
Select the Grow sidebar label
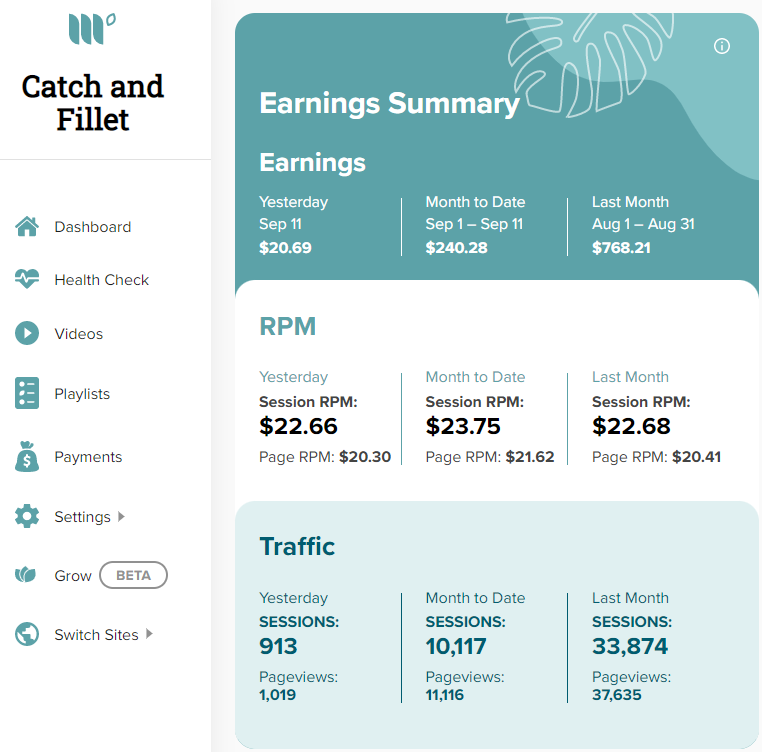pyautogui.click(x=73, y=576)
